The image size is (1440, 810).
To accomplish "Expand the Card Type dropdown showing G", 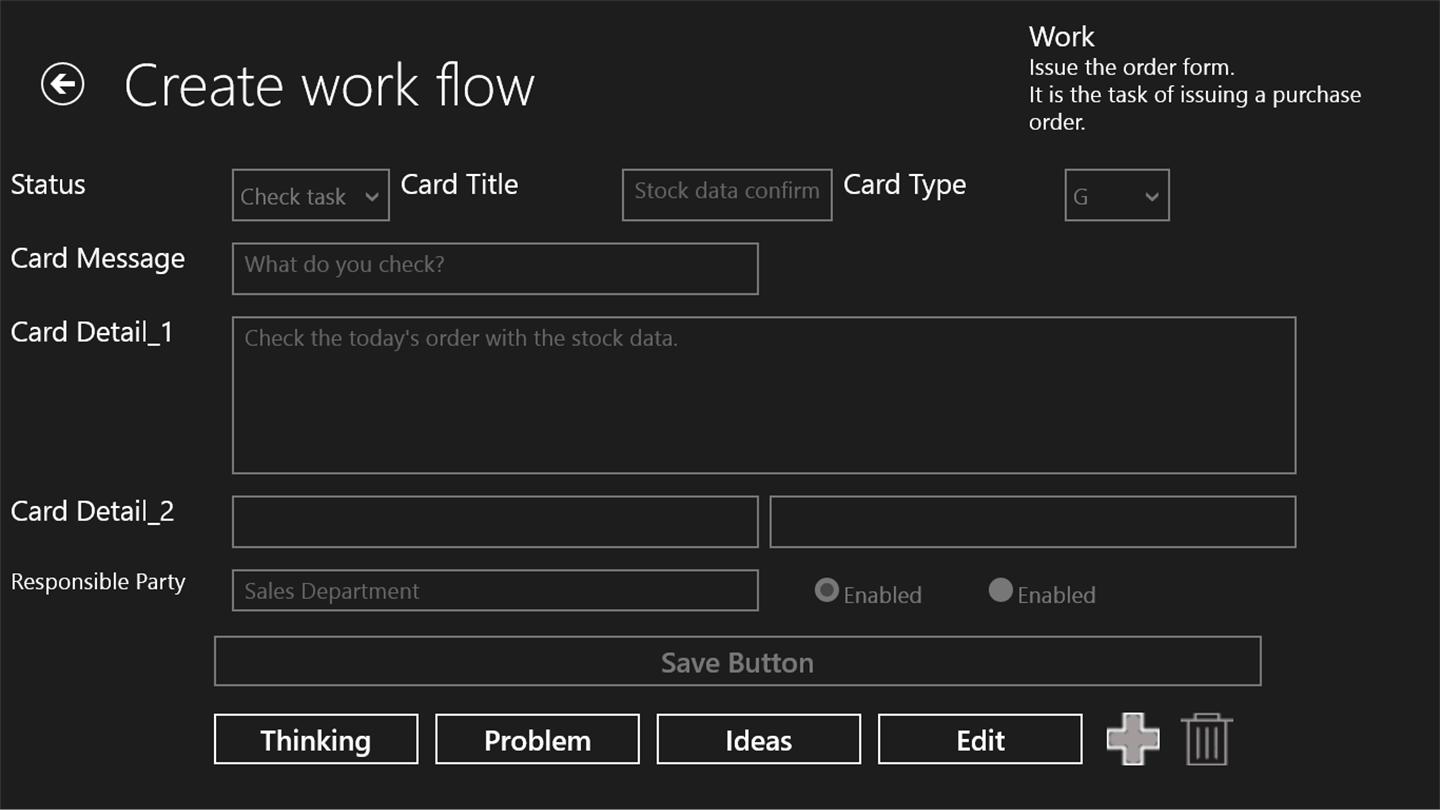I will (x=1117, y=196).
